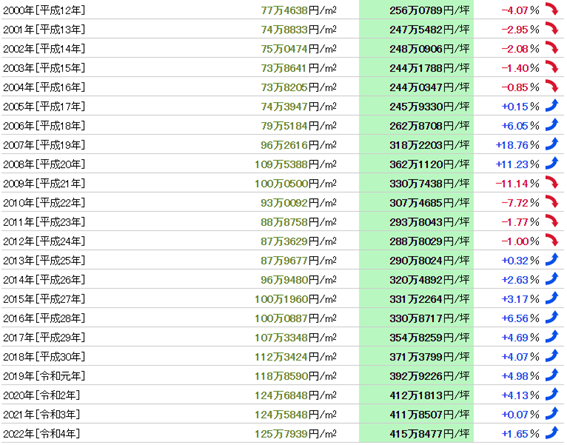567x445 pixels.
Task: Click the red down arrow beside -7.72%
Action: pyautogui.click(x=552, y=202)
